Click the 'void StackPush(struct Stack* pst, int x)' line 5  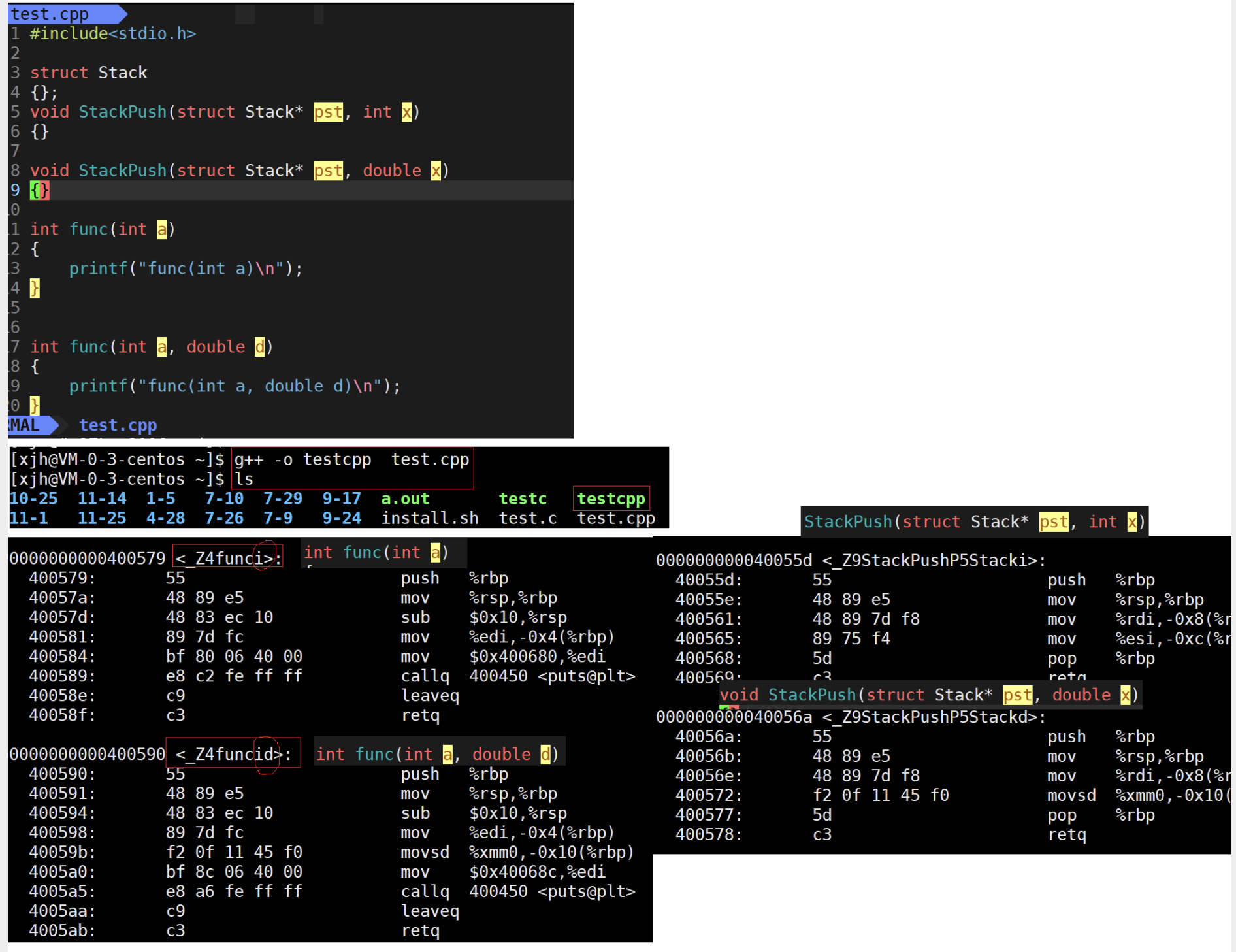225,112
